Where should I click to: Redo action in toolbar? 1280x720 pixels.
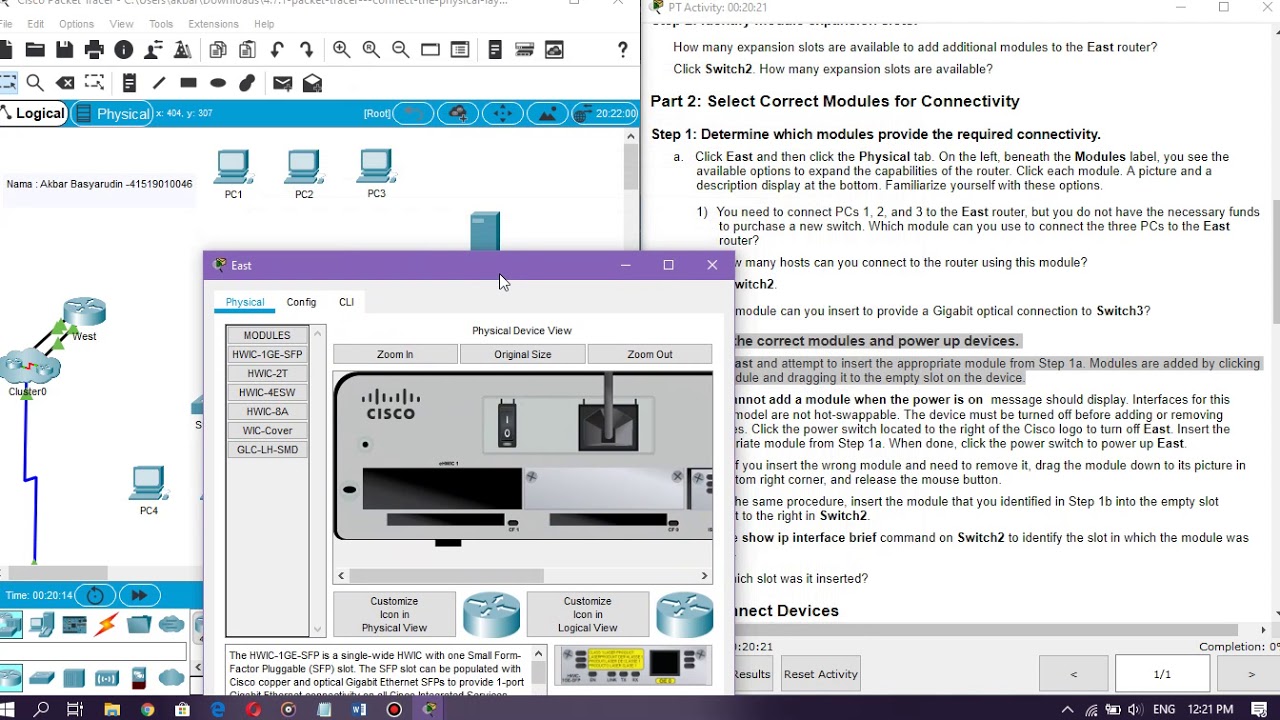306,50
